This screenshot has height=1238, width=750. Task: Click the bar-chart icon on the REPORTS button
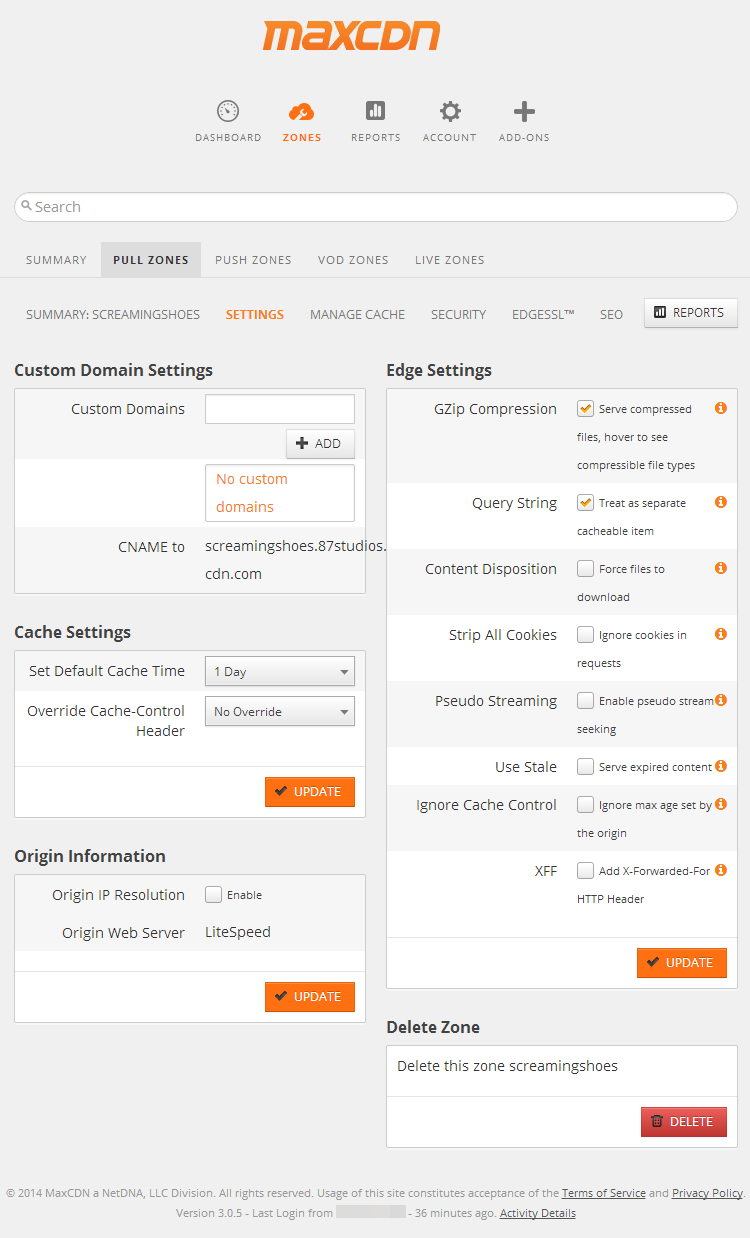[659, 312]
